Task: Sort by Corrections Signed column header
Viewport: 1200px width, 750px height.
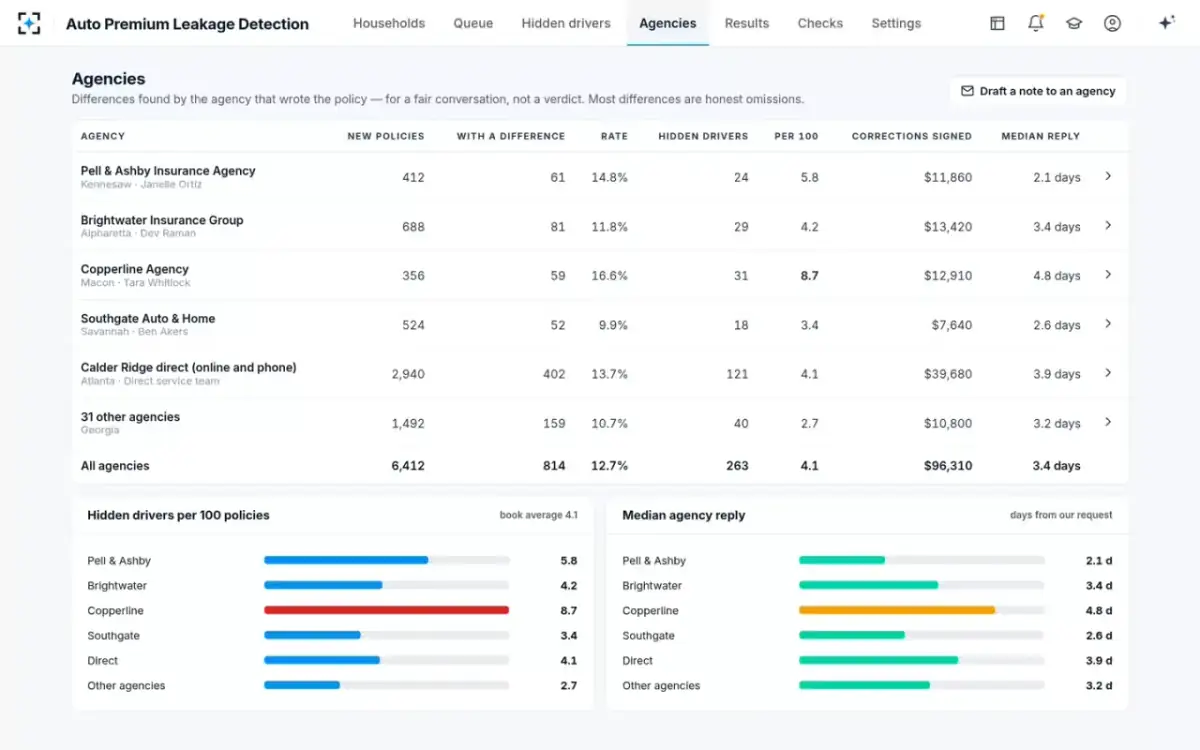Action: point(912,136)
